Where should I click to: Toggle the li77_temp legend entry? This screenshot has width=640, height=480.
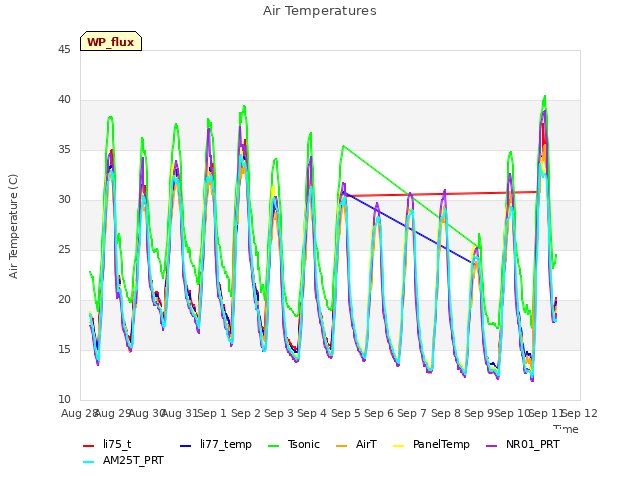[216, 444]
